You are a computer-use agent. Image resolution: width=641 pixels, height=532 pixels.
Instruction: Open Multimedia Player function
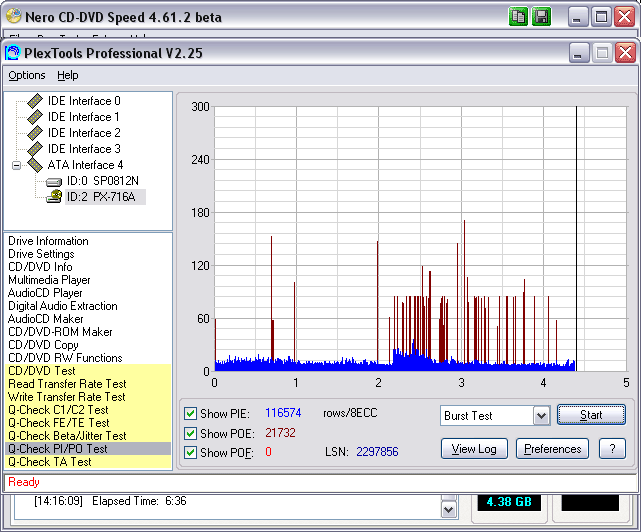49,280
